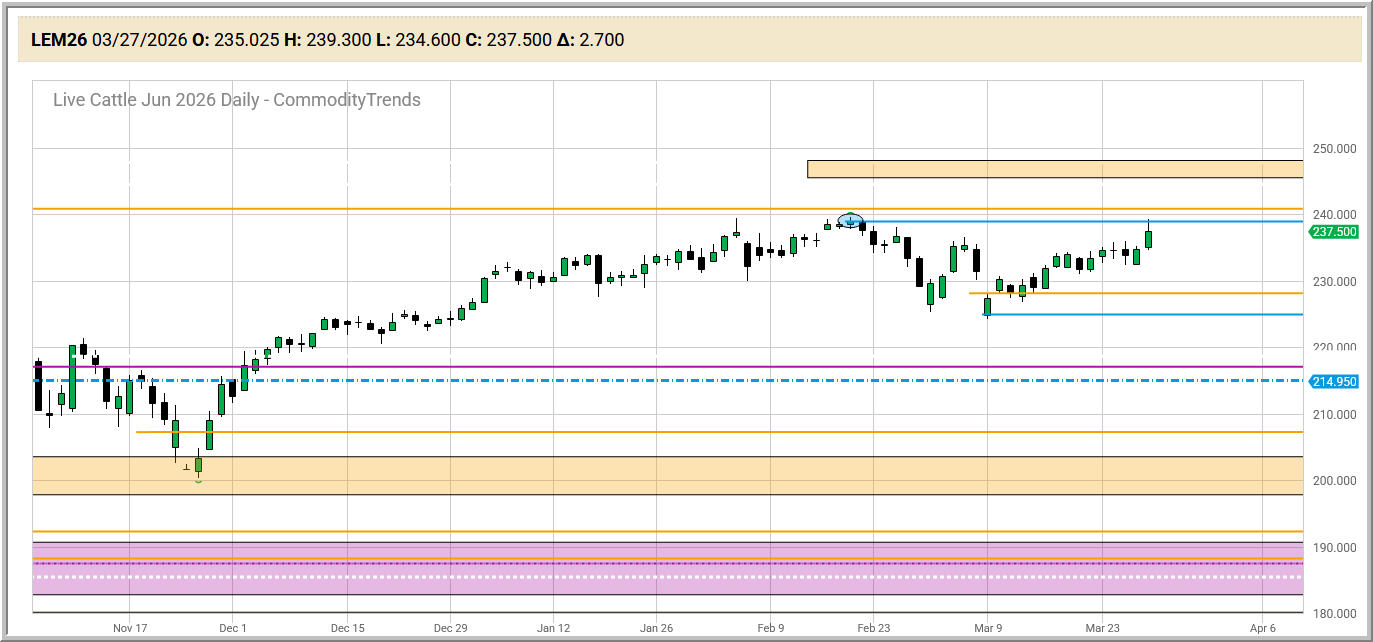
Task: Click the Dec 15 date label on time axis
Action: (x=346, y=628)
